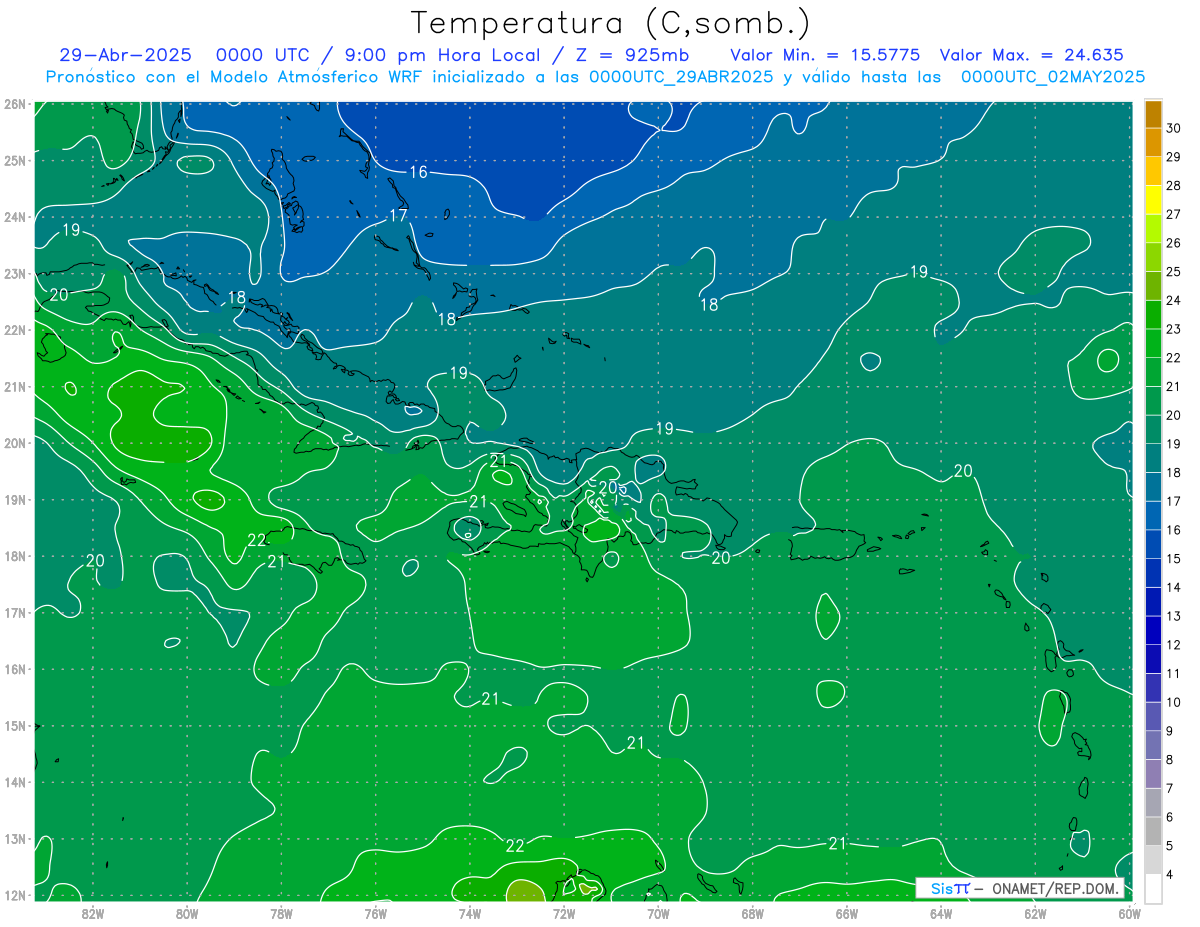1200x927 pixels.
Task: Click the longitude label "68W"
Action: [753, 912]
